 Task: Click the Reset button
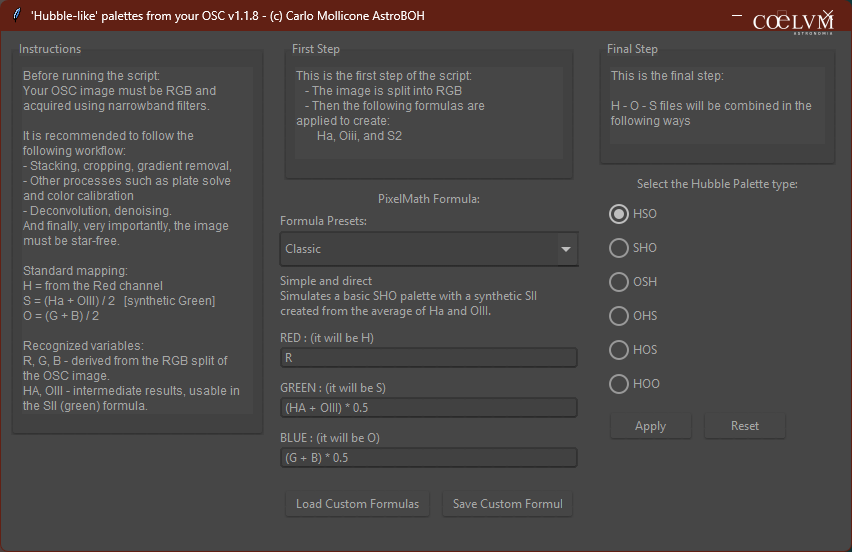744,426
